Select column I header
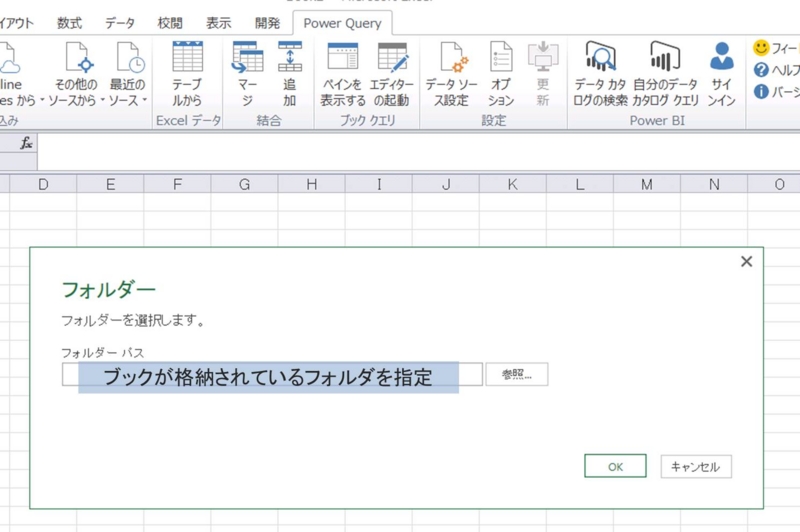 pyautogui.click(x=379, y=184)
